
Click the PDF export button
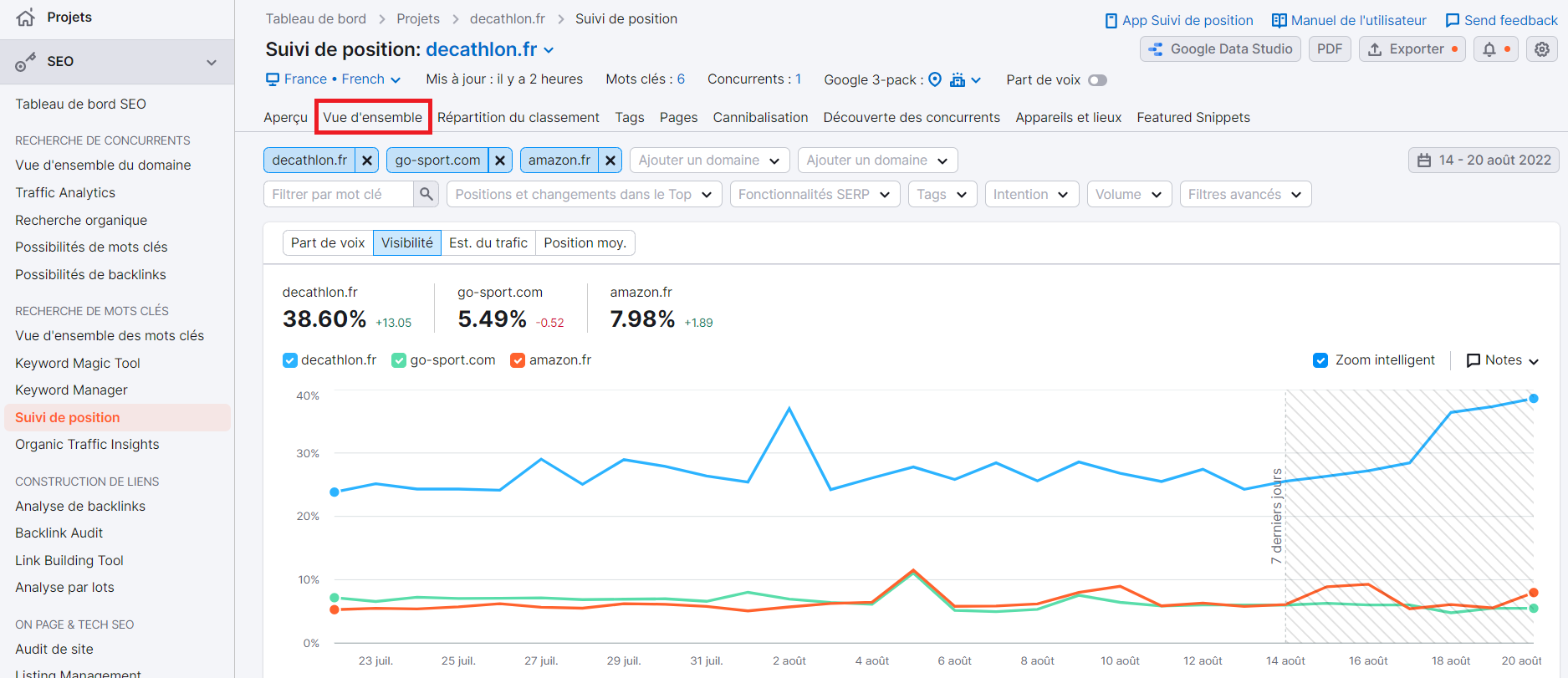point(1330,49)
